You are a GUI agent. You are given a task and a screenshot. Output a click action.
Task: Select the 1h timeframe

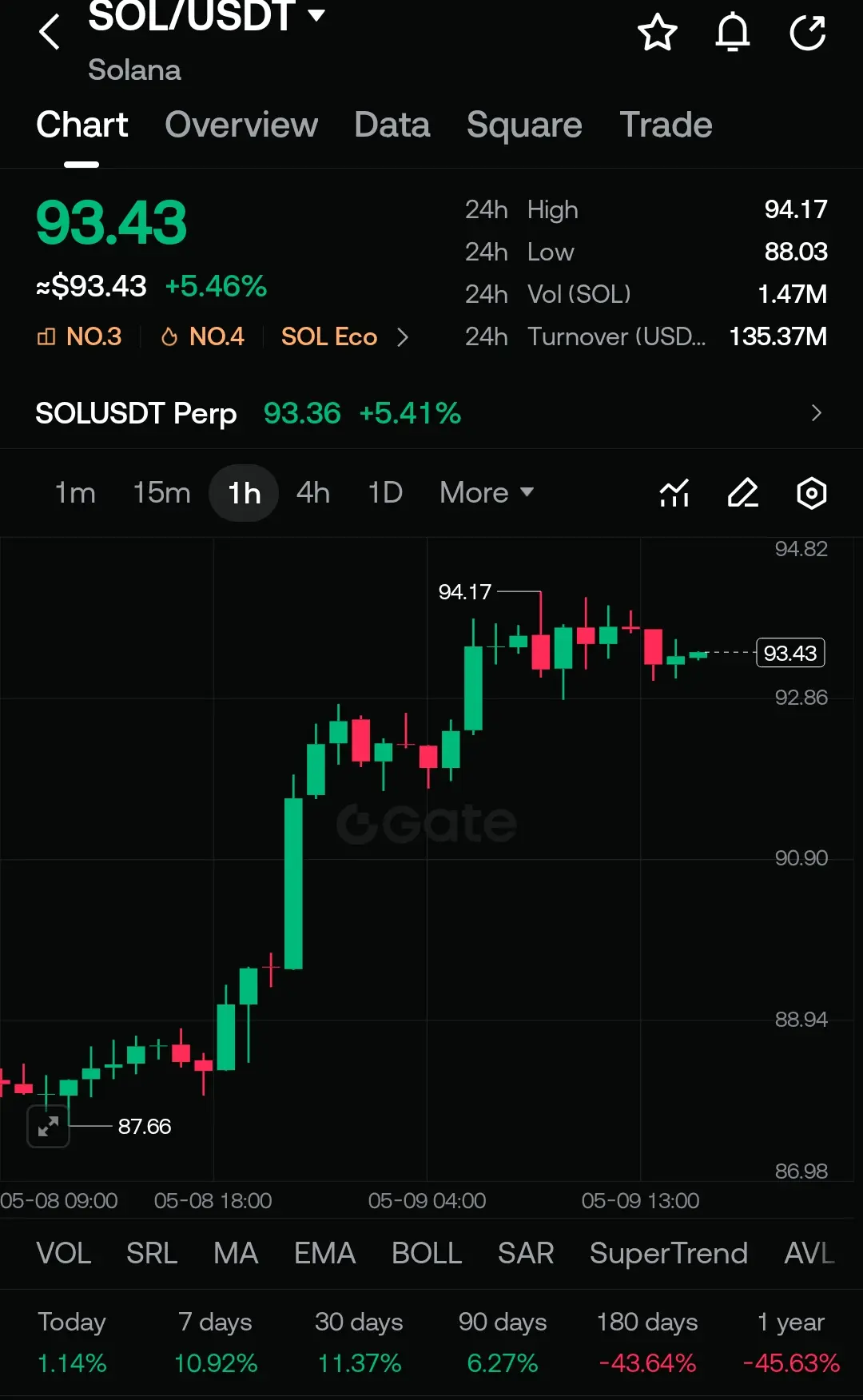coord(244,493)
